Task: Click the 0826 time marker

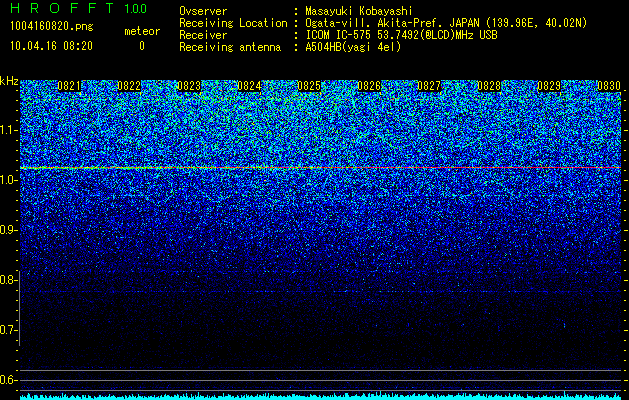Action: point(369,86)
